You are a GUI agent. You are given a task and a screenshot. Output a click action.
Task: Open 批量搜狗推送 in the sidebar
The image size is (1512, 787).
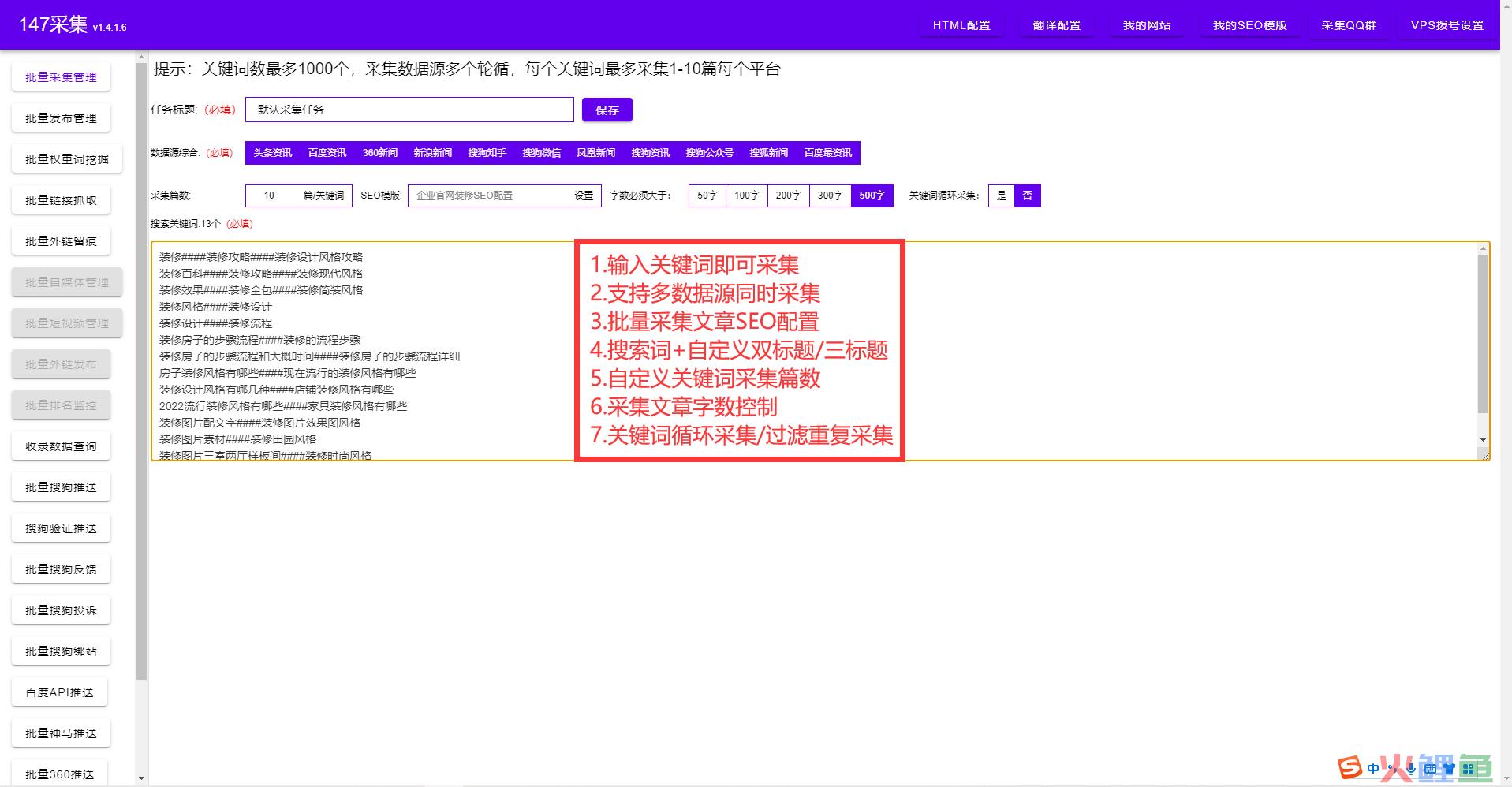(61, 487)
